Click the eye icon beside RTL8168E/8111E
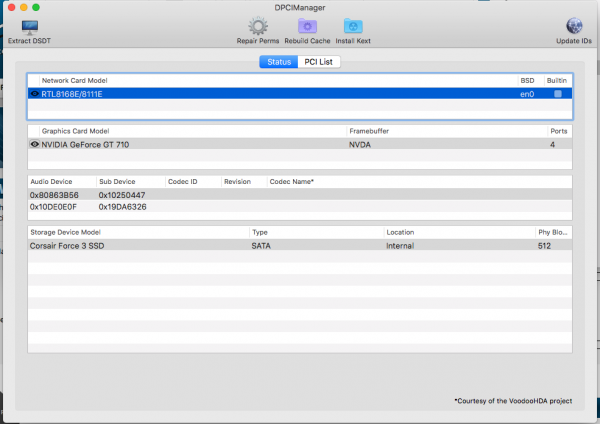Image resolution: width=600 pixels, height=424 pixels. [35, 93]
